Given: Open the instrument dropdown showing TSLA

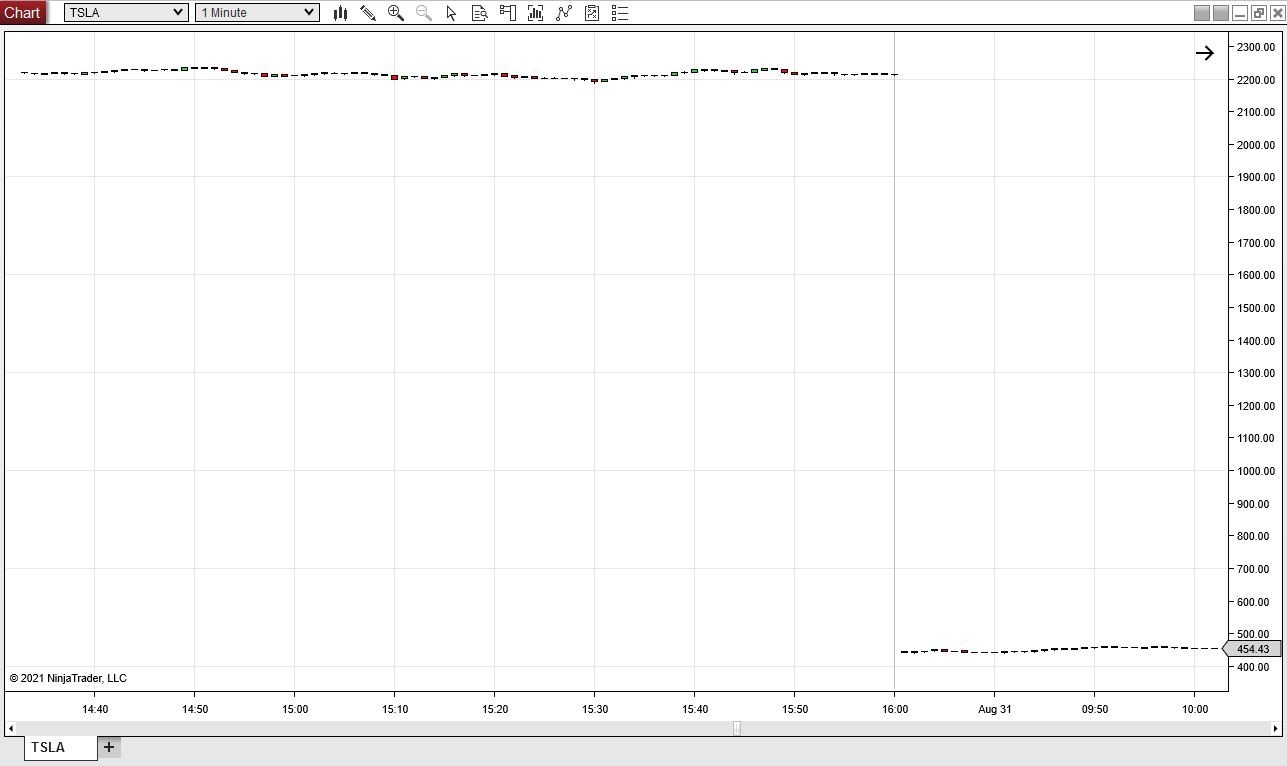Looking at the screenshot, I should [124, 13].
